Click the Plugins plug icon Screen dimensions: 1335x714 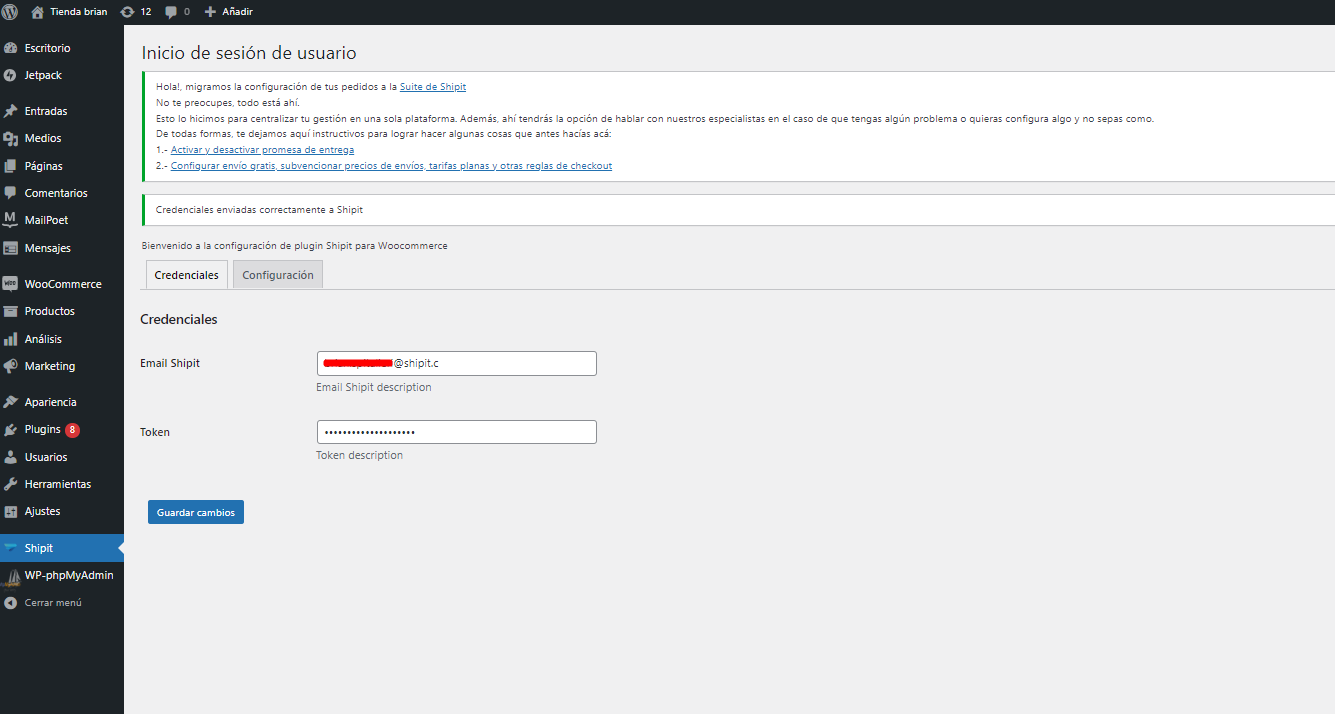[x=11, y=430]
